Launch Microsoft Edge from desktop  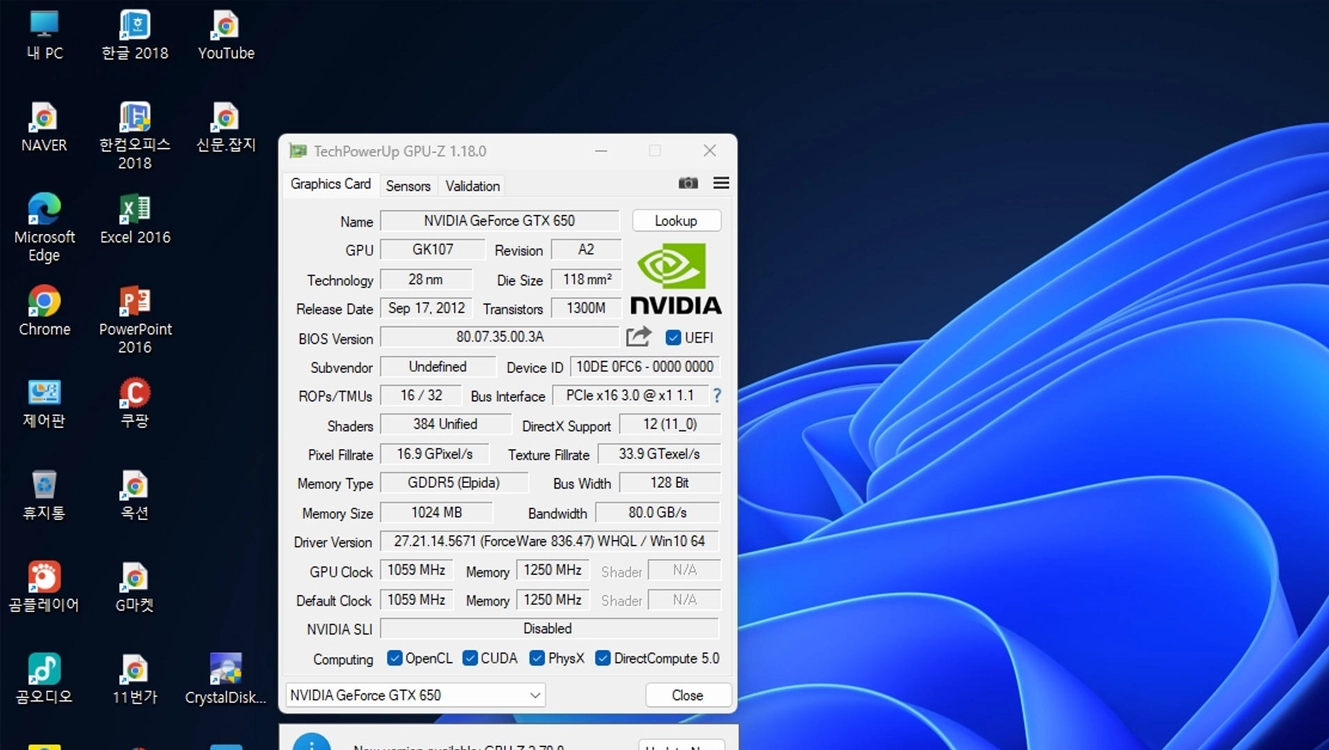click(x=44, y=227)
